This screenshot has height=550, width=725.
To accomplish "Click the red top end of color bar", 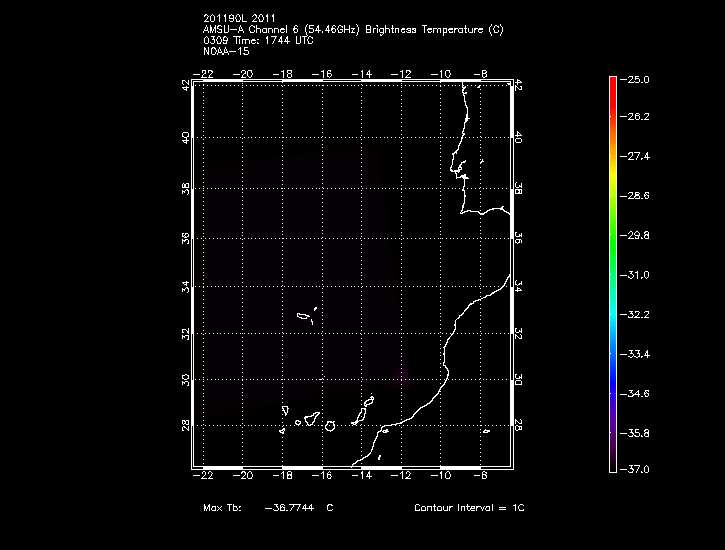I will (612, 80).
